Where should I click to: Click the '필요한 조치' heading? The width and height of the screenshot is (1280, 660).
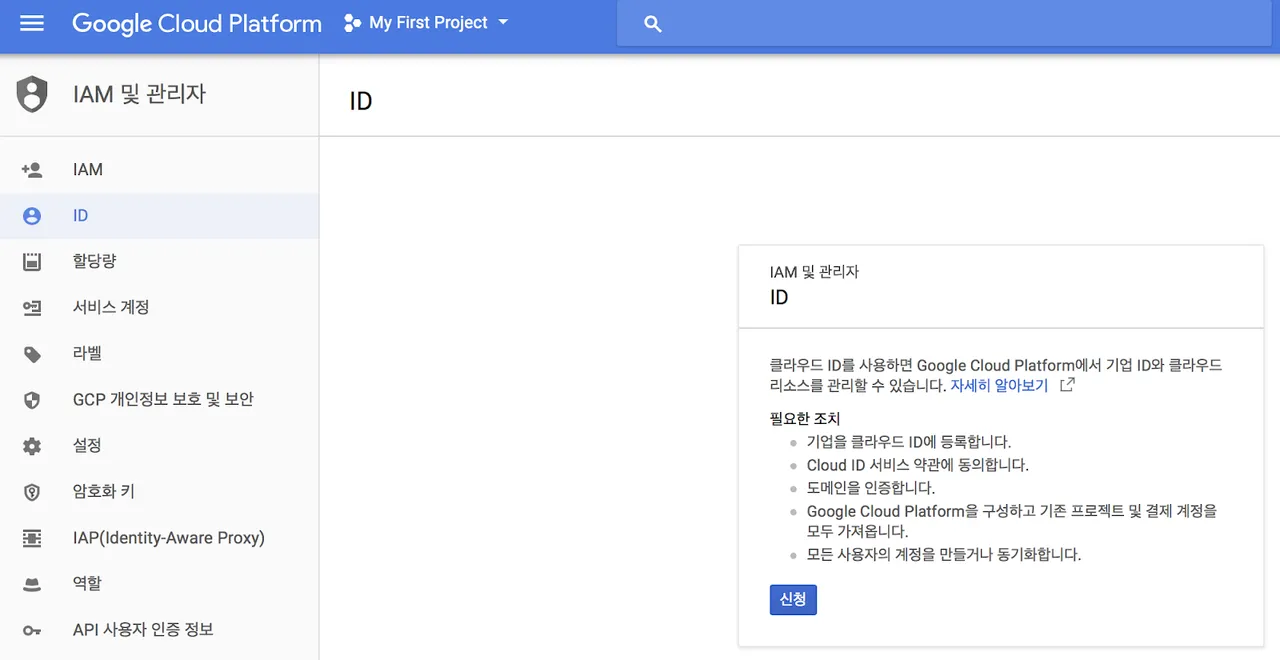805,419
